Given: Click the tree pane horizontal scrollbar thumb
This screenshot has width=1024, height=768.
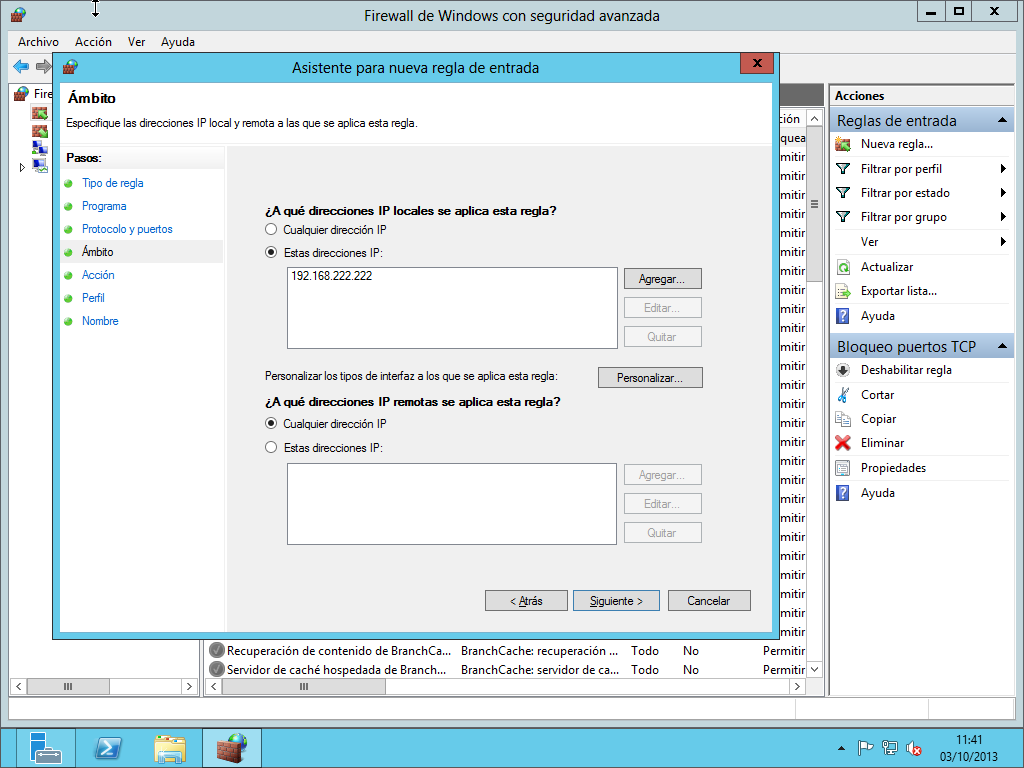Looking at the screenshot, I should pyautogui.click(x=68, y=686).
